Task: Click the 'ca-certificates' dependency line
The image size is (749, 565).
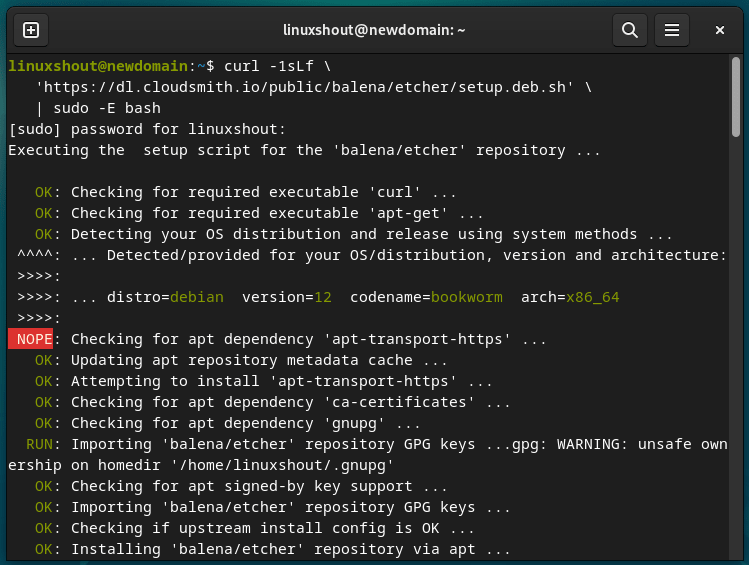Action: click(272, 402)
